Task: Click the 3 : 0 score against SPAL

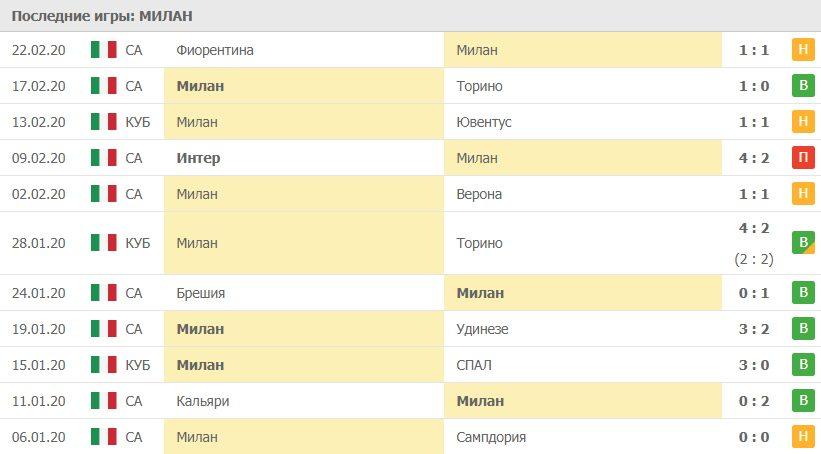Action: tap(753, 365)
